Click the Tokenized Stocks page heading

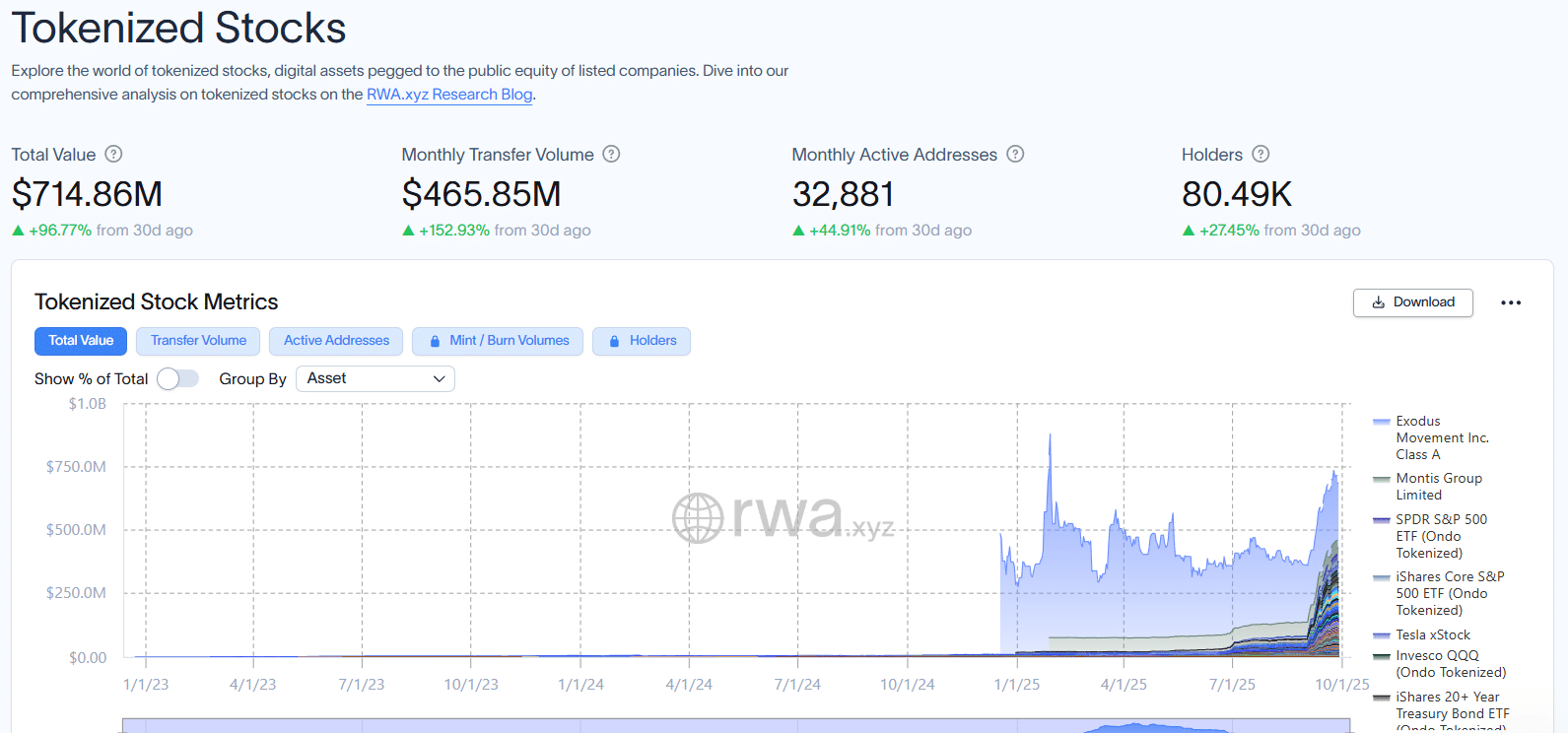tap(178, 28)
